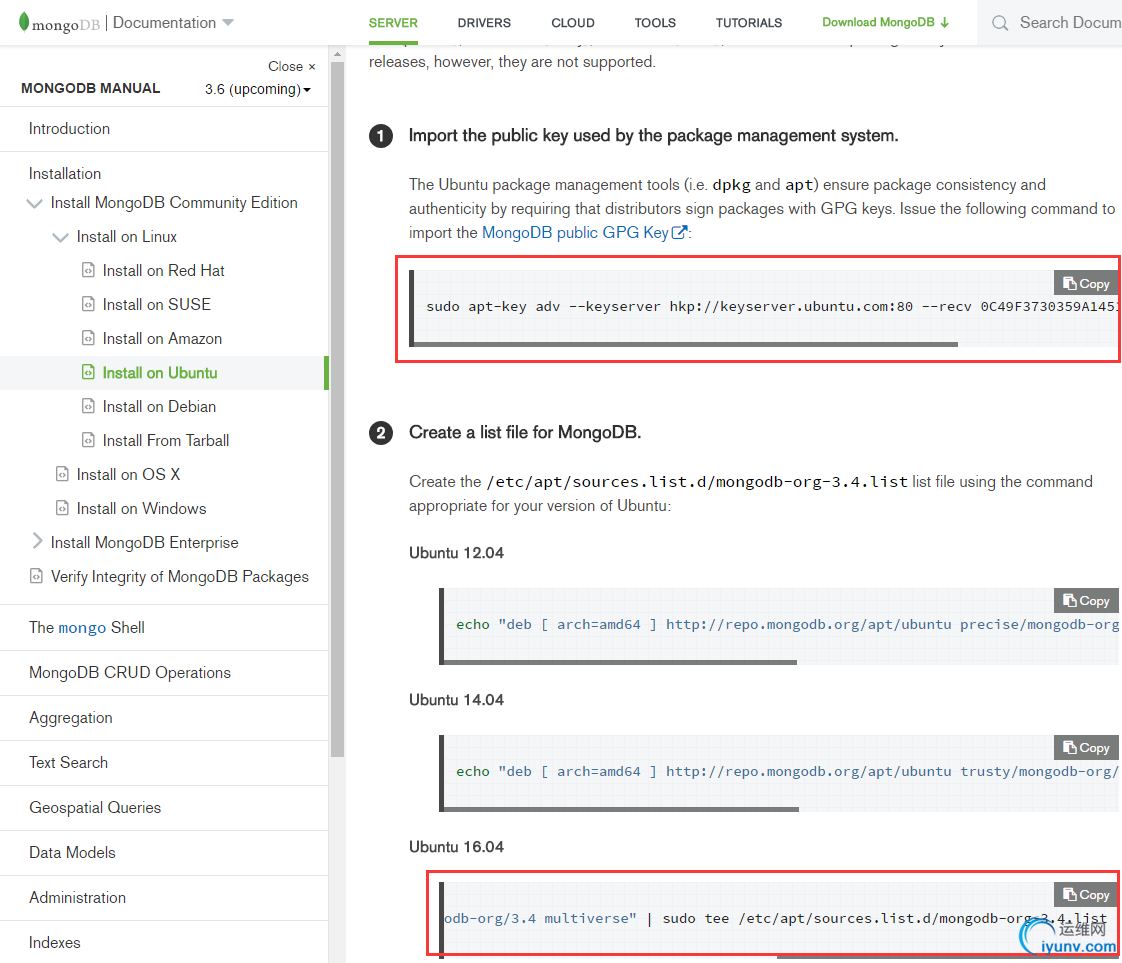
Task: Open Install on Red Hat page
Action: coord(163,270)
